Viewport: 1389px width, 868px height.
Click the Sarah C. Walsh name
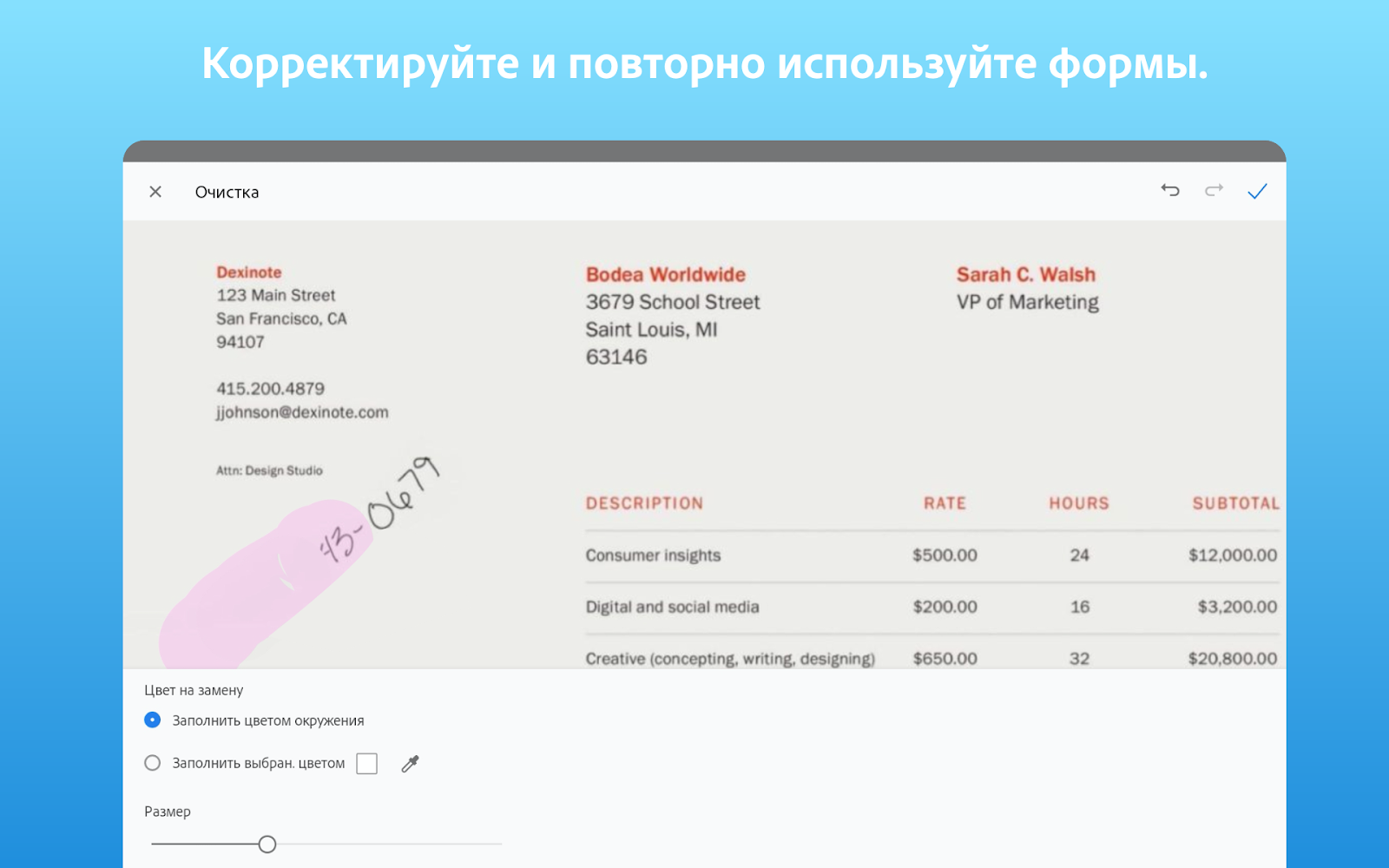(x=1026, y=274)
